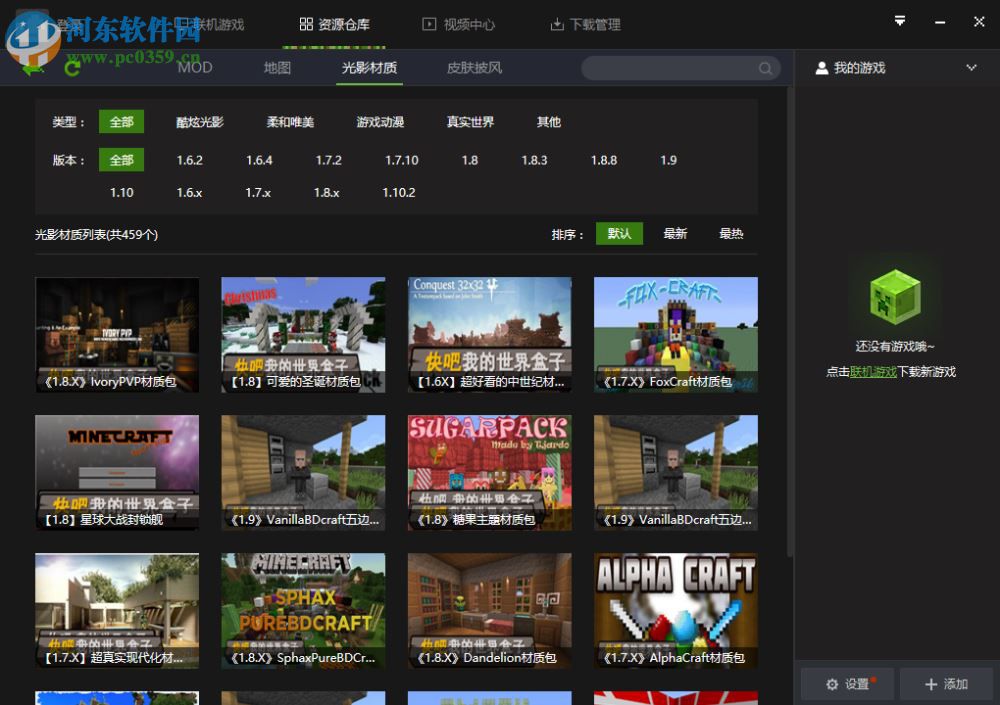Viewport: 1000px width, 705px height.
Task: Go to 下载管理 tab
Action: coord(585,24)
